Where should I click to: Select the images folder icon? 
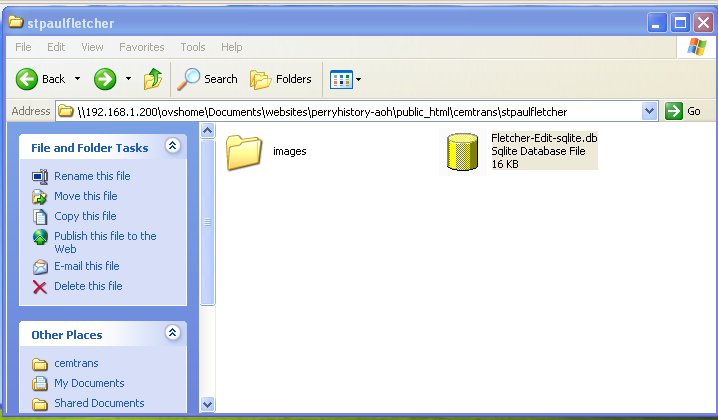tap(244, 152)
